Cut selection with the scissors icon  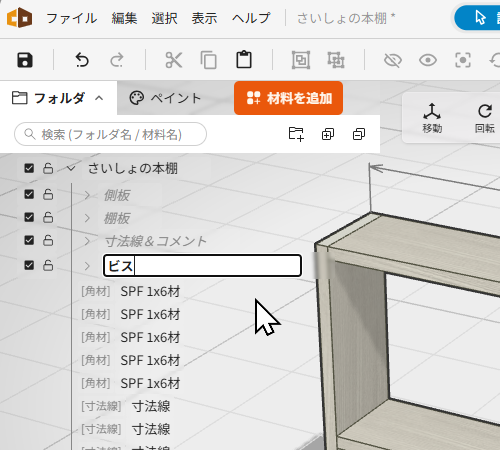coord(174,60)
